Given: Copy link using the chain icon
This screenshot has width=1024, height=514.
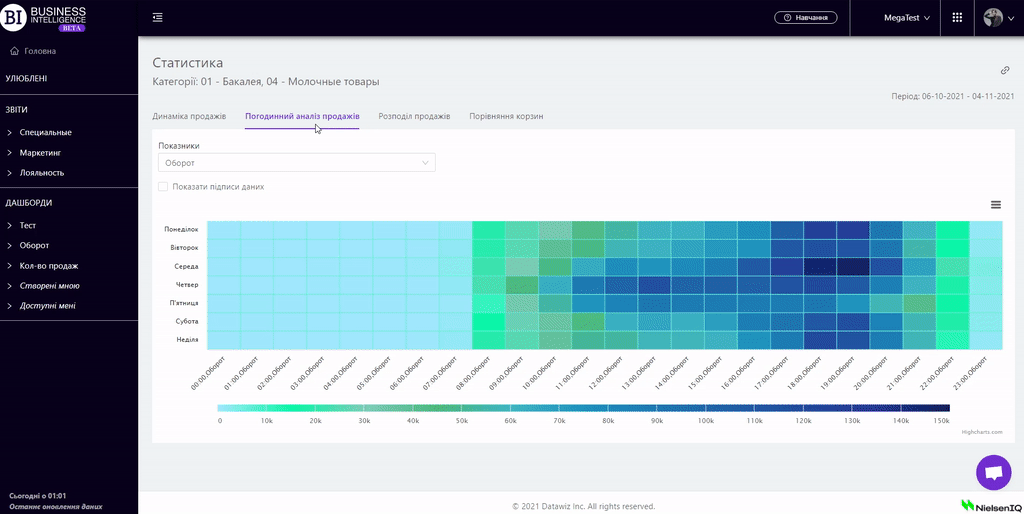Looking at the screenshot, I should point(1005,70).
